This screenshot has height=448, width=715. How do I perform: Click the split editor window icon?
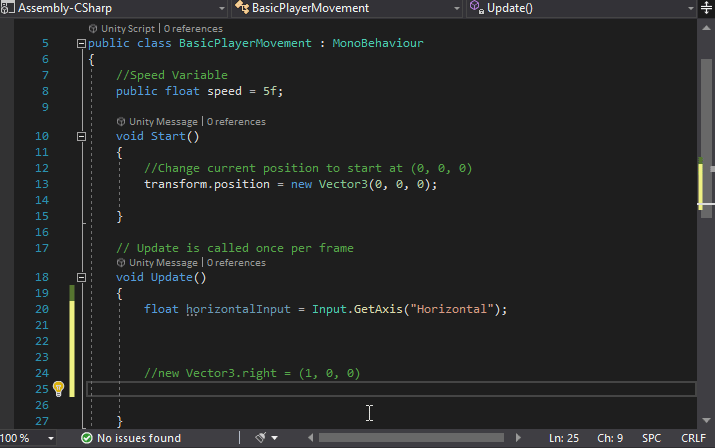(x=706, y=8)
